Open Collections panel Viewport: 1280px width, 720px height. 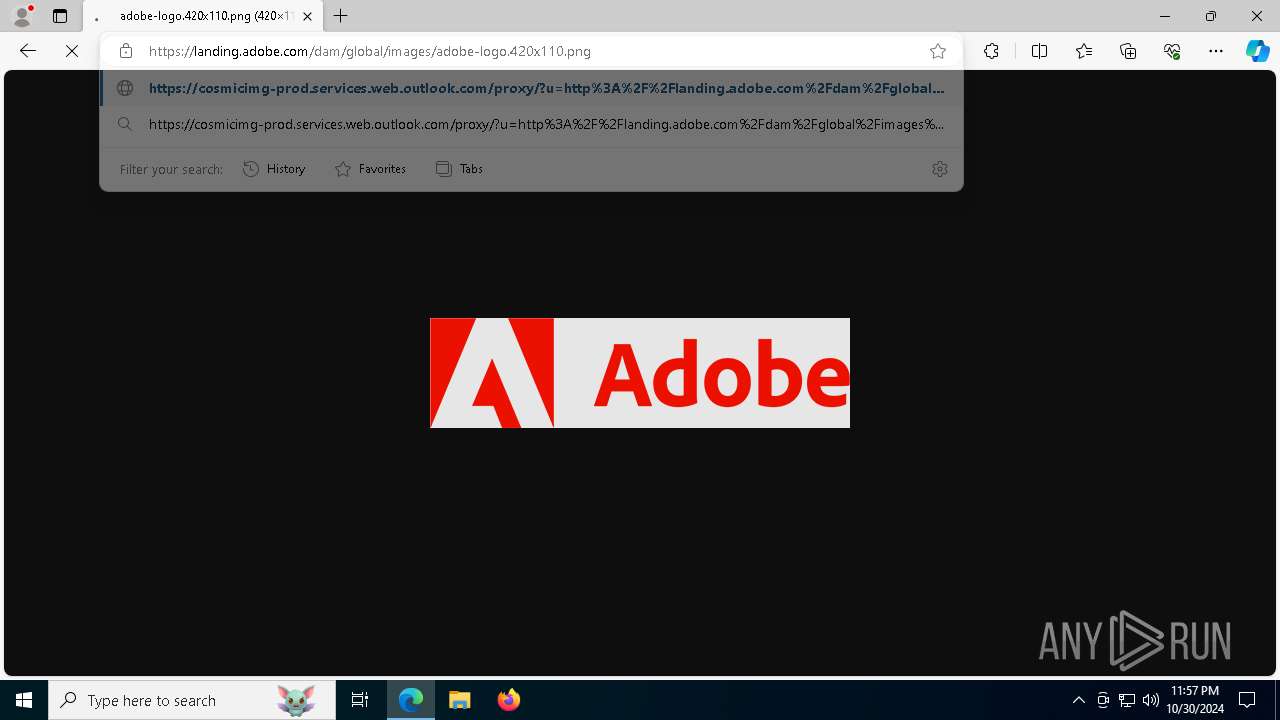(x=1128, y=51)
